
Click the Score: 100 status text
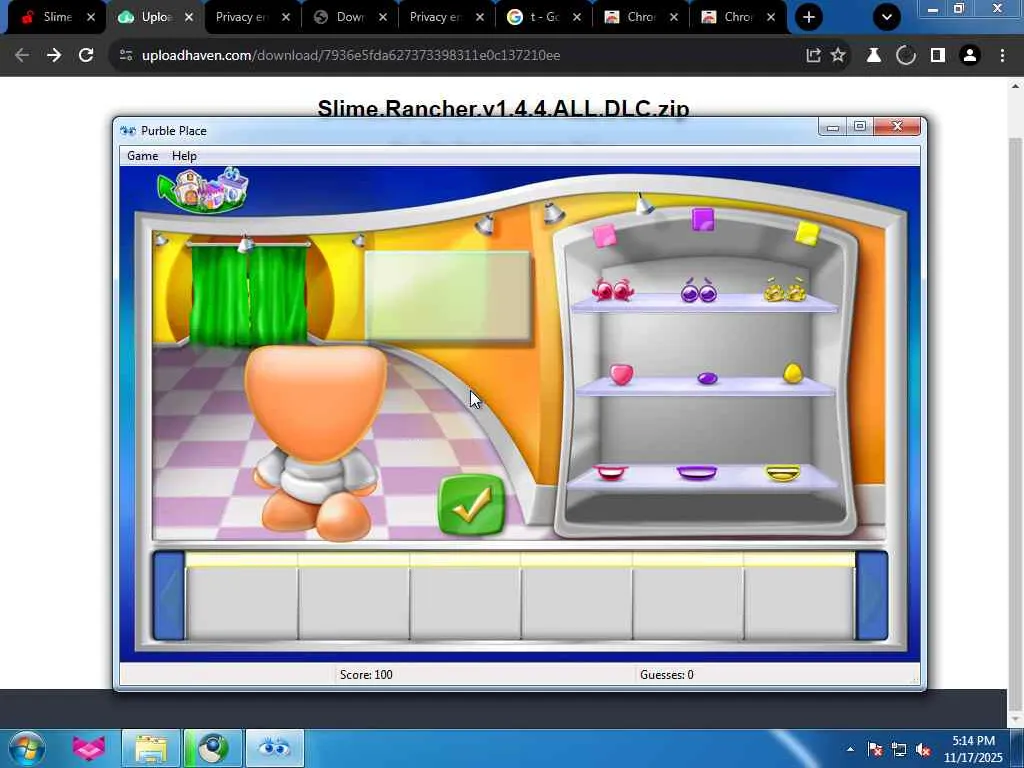pyautogui.click(x=366, y=675)
